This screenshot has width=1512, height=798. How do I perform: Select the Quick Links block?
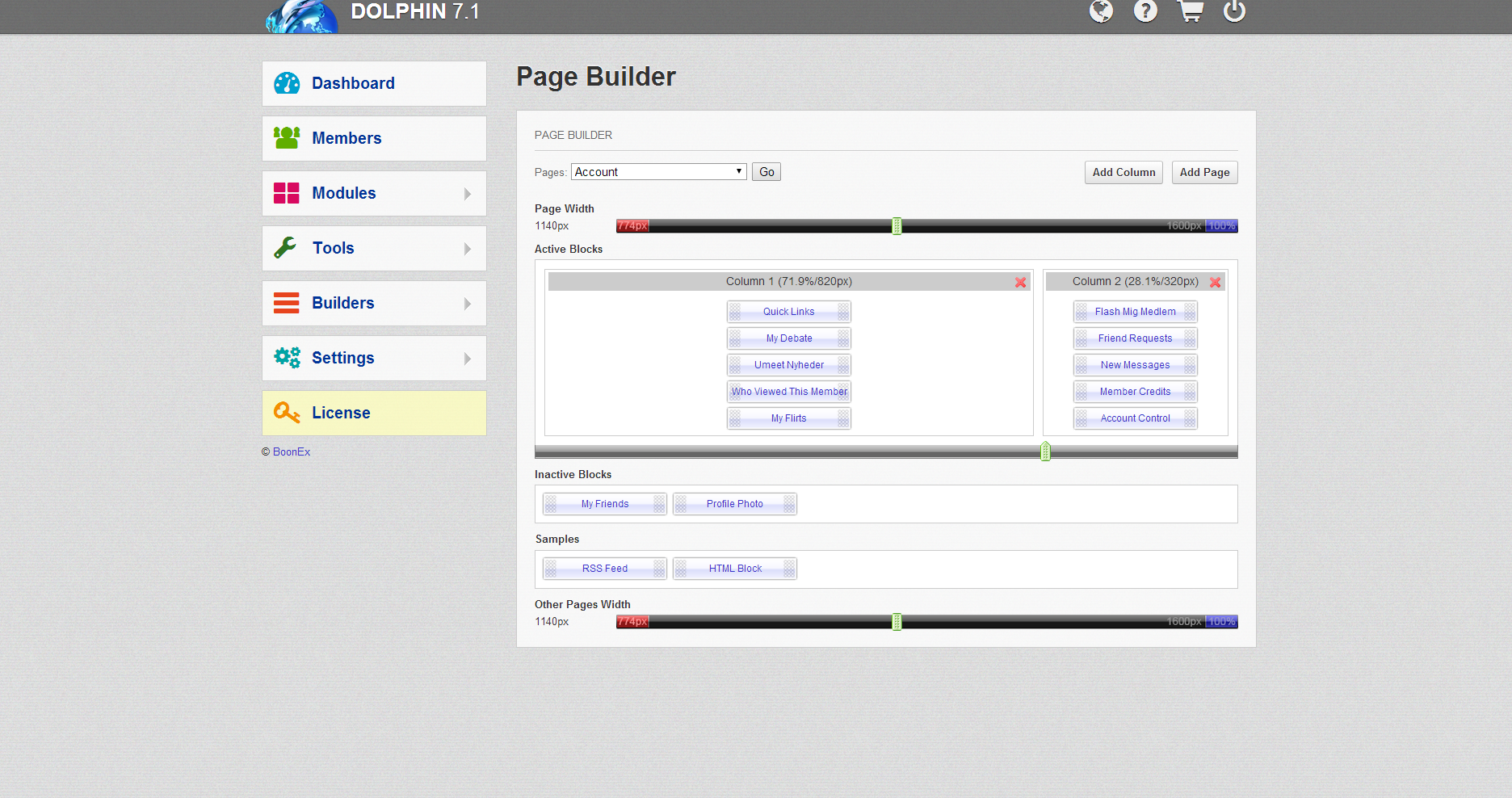tap(788, 312)
